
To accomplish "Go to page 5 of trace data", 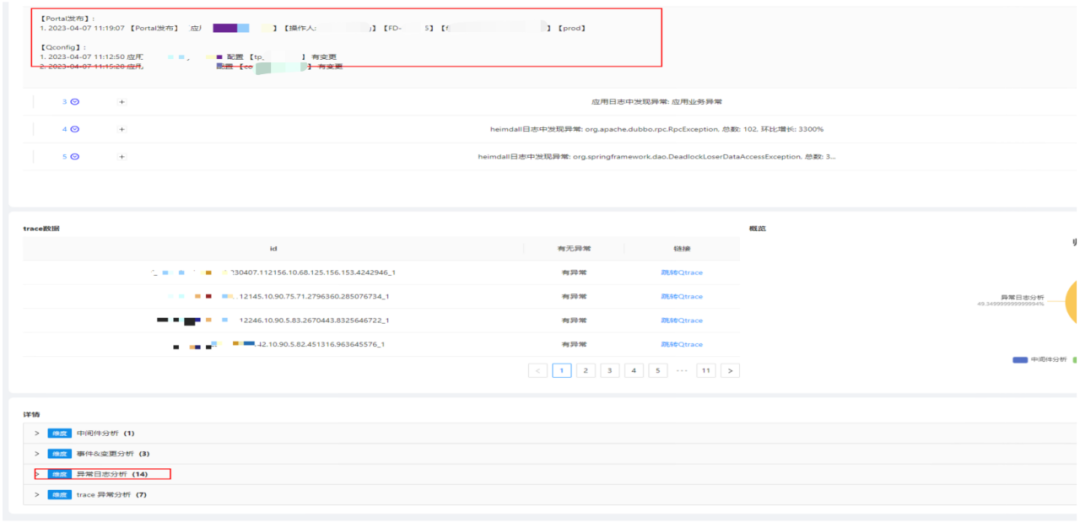I will 658,370.
